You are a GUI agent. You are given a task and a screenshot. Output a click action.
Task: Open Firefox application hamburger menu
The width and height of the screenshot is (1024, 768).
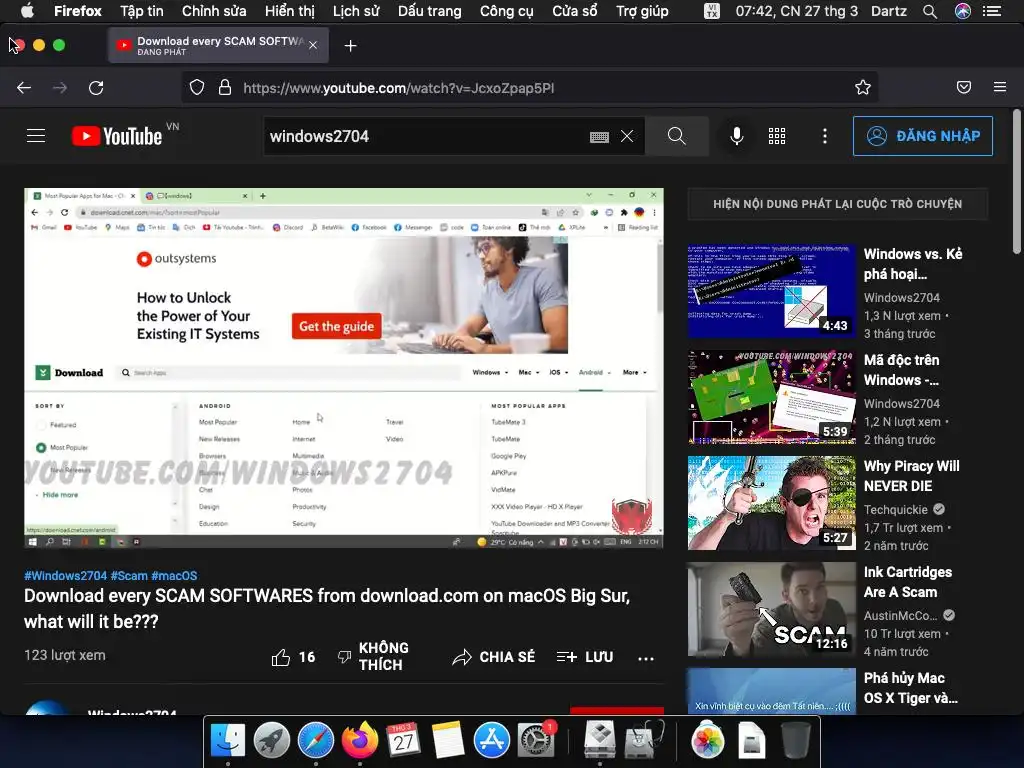(1000, 88)
